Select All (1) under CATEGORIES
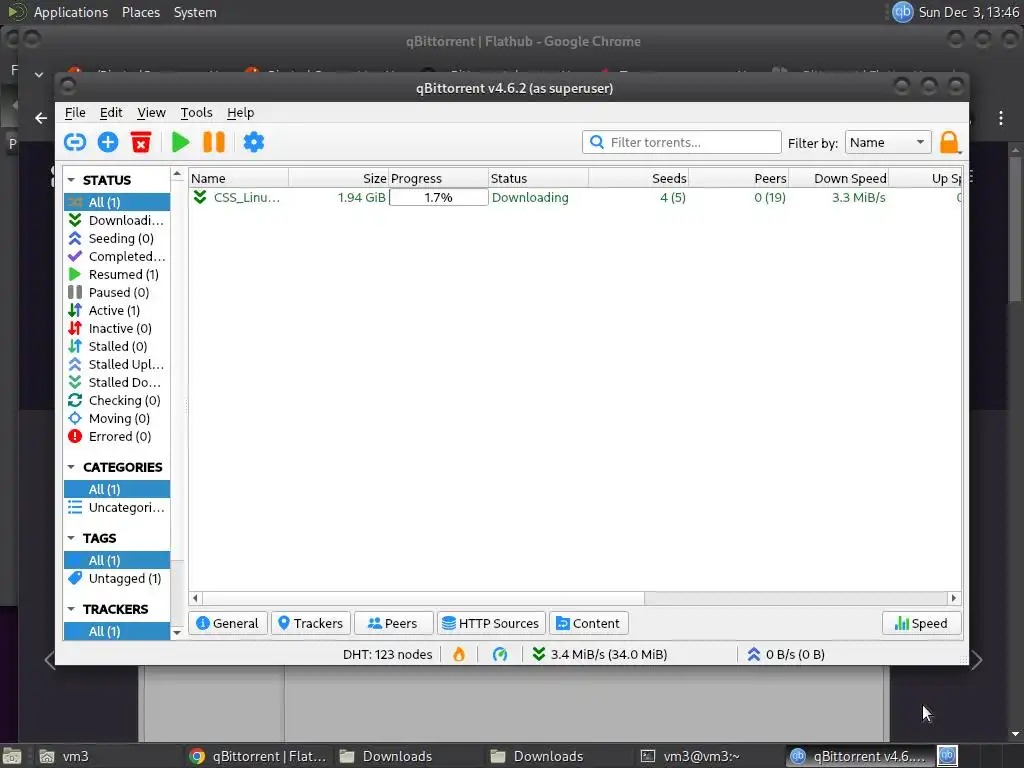The image size is (1024, 768). (117, 489)
